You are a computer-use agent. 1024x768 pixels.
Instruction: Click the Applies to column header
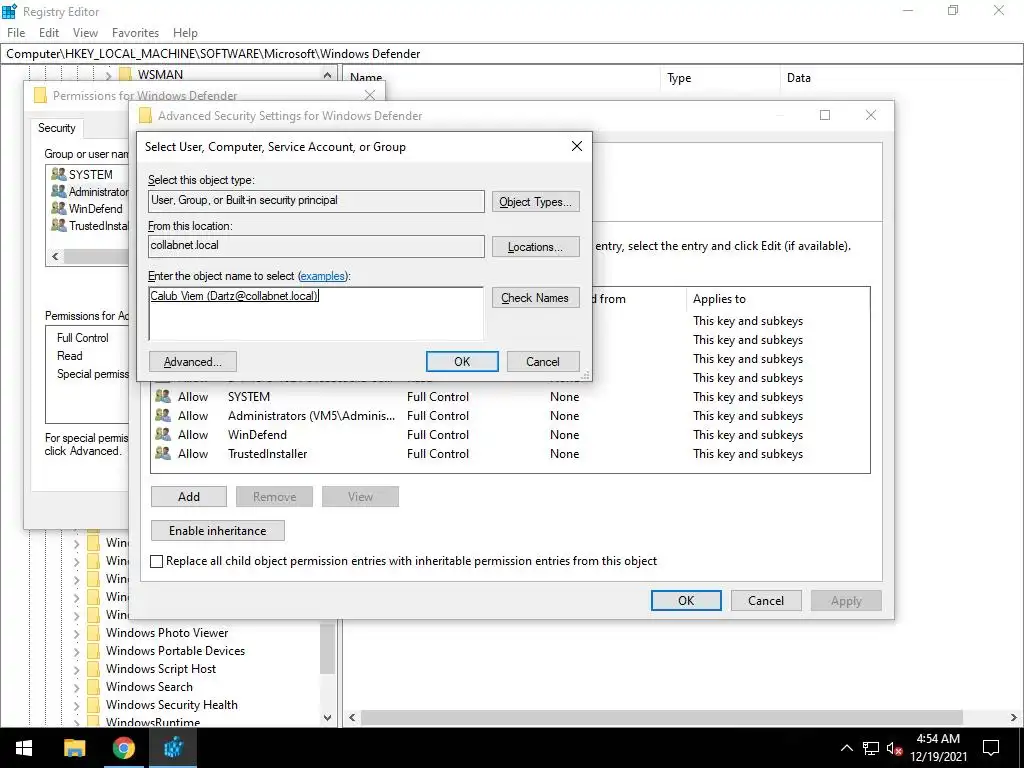tap(719, 298)
